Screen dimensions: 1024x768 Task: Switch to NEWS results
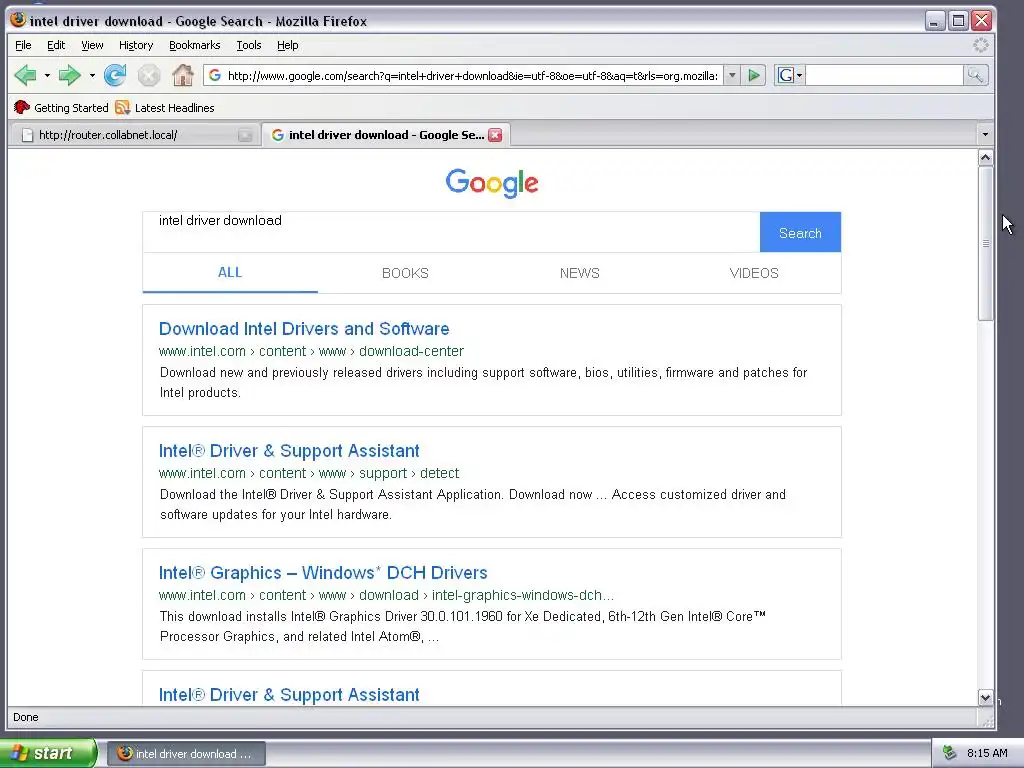(x=579, y=273)
